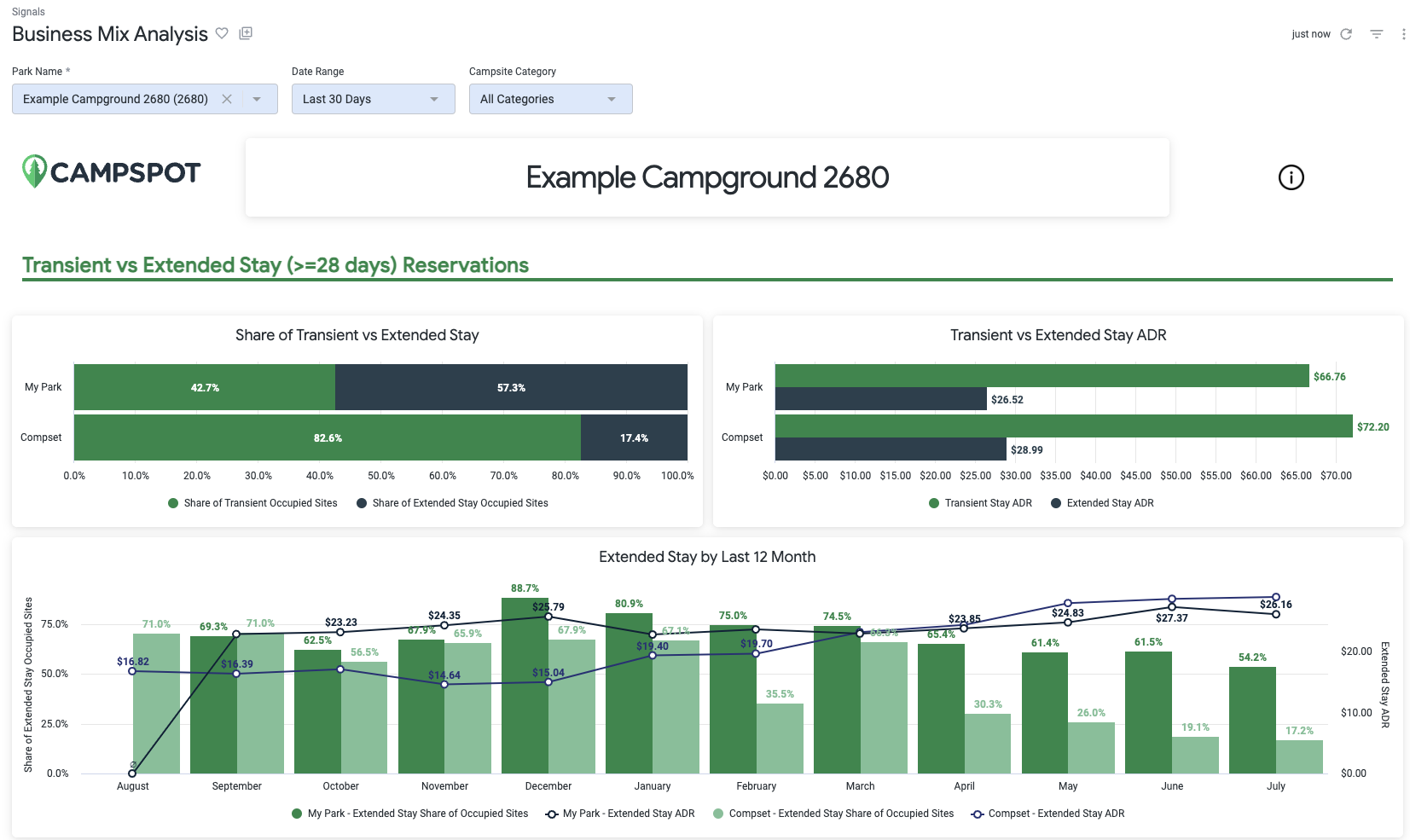Open the three-dot options menu

click(1404, 33)
